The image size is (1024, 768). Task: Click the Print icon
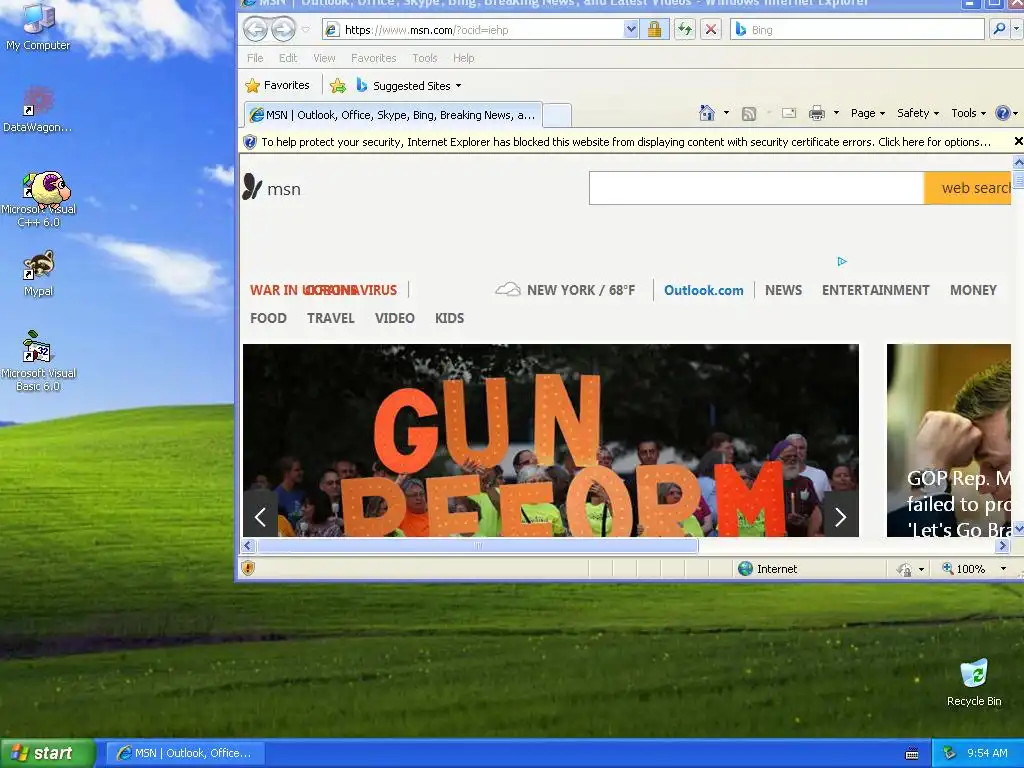coord(816,113)
